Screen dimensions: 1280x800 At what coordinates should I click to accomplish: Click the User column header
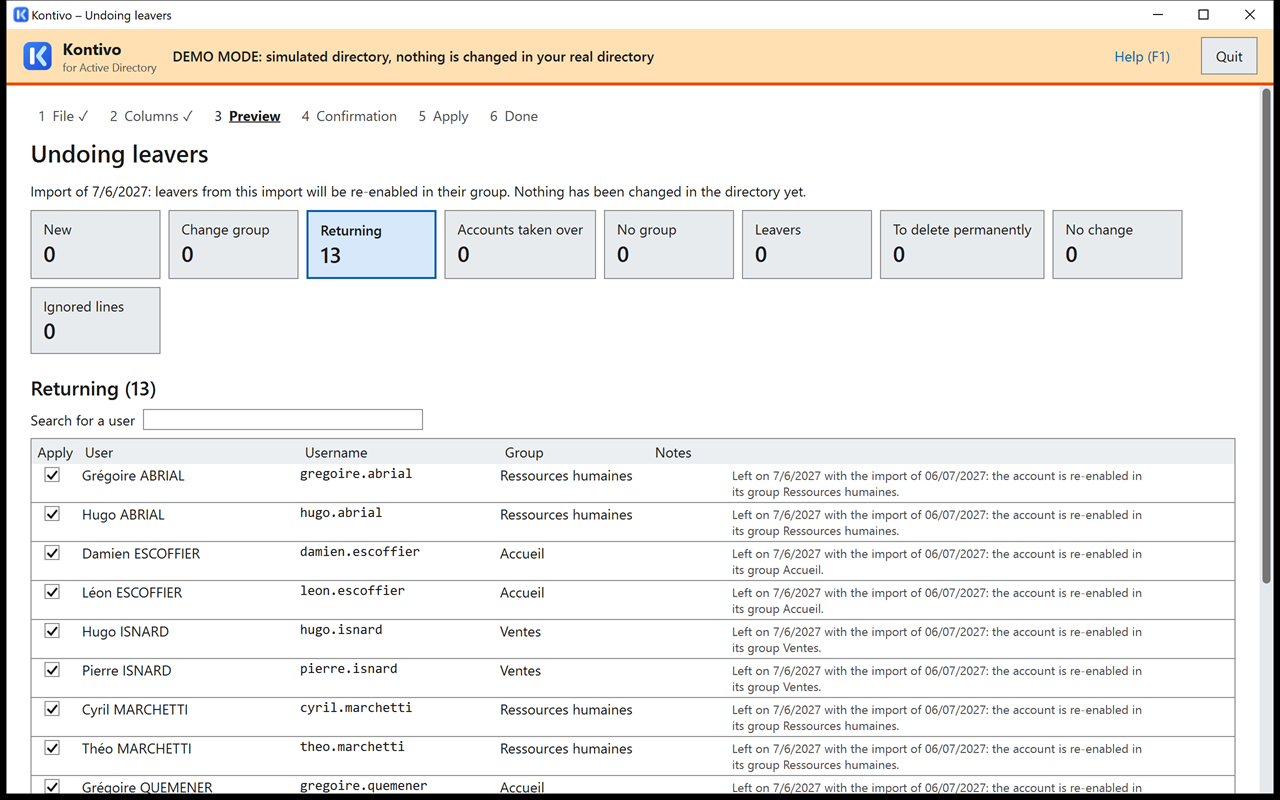(x=99, y=453)
